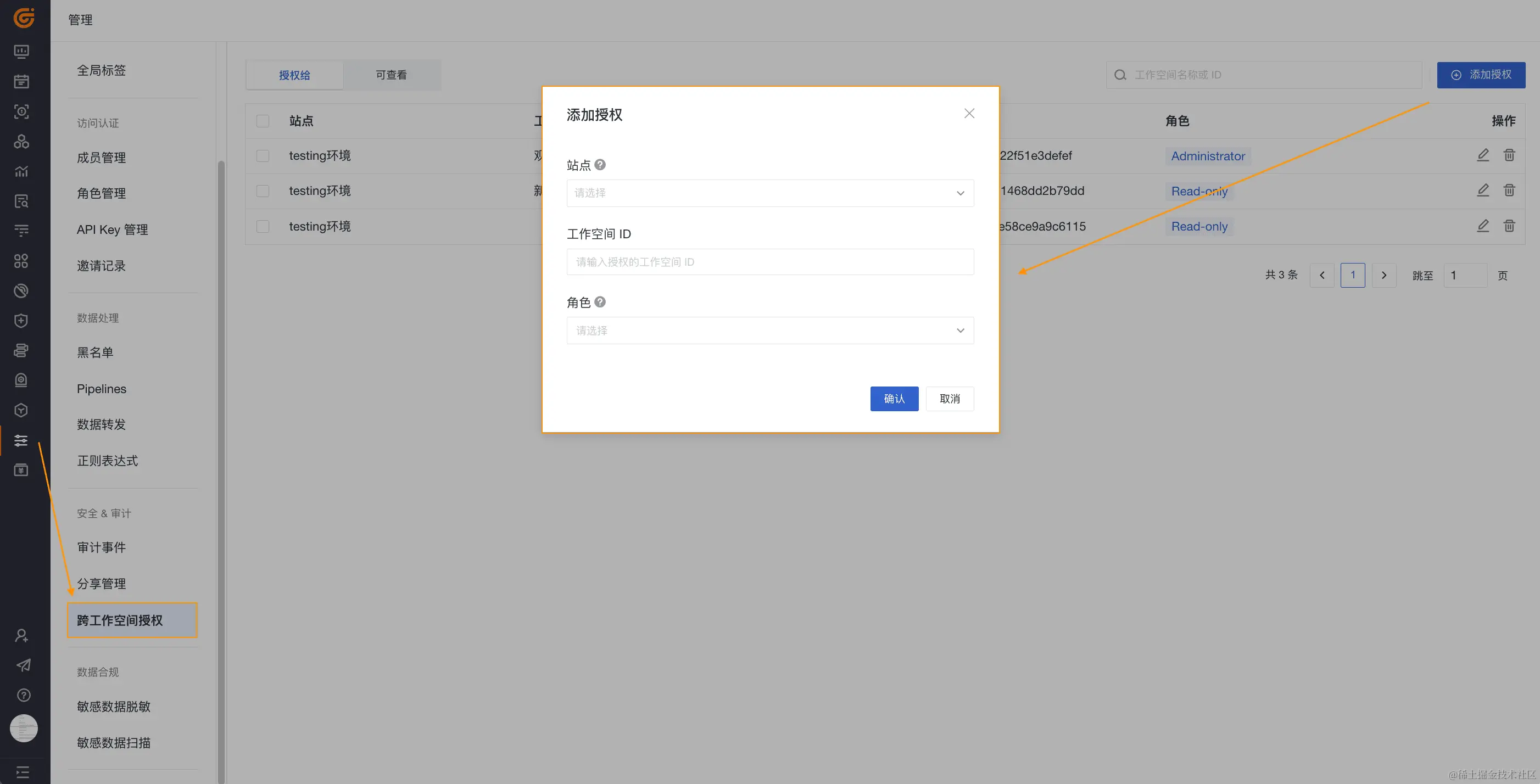Click edit pencil for the Administrator row
This screenshot has height=784, width=1540.
[x=1483, y=155]
